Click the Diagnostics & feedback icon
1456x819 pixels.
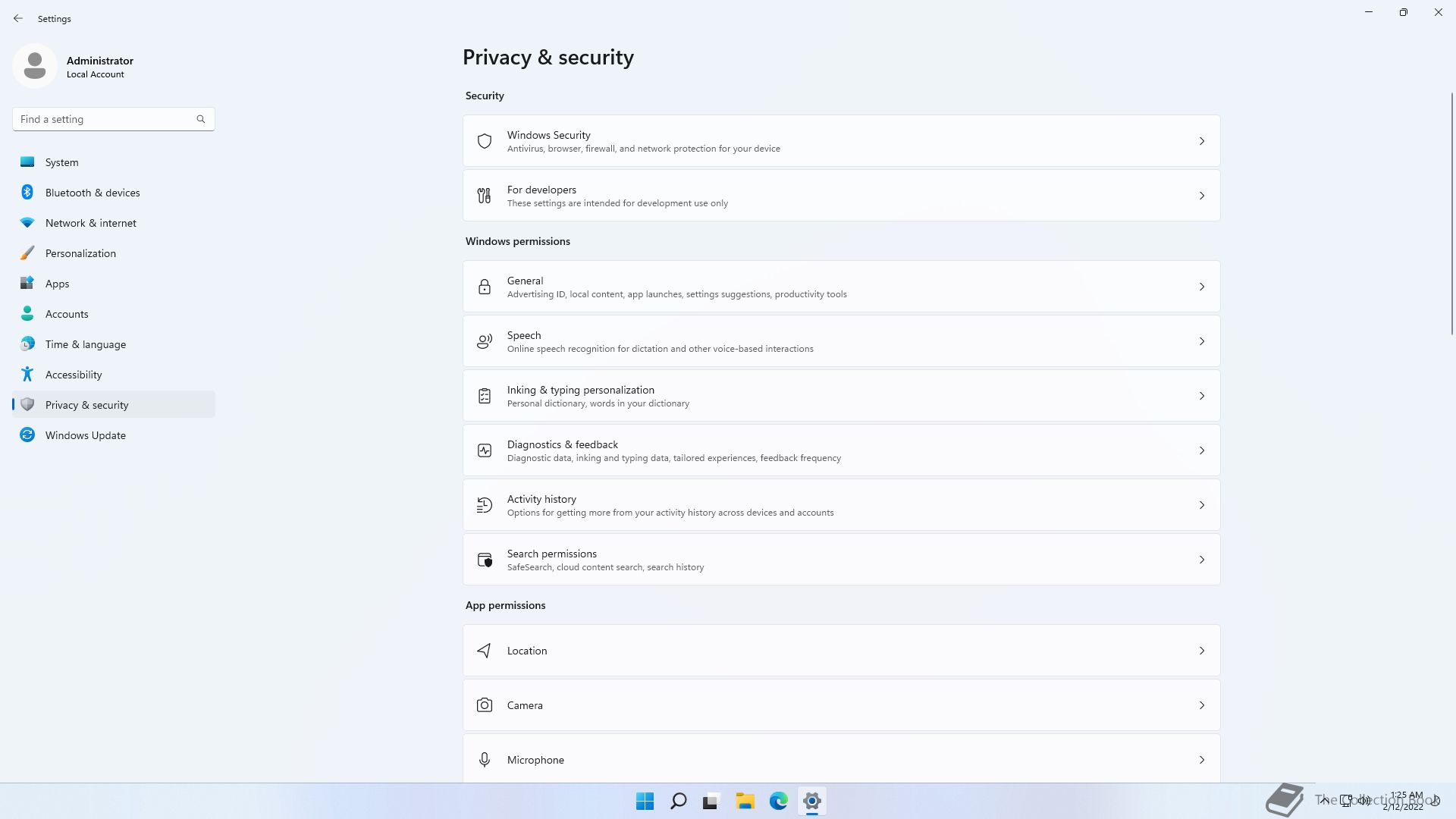[x=484, y=450]
